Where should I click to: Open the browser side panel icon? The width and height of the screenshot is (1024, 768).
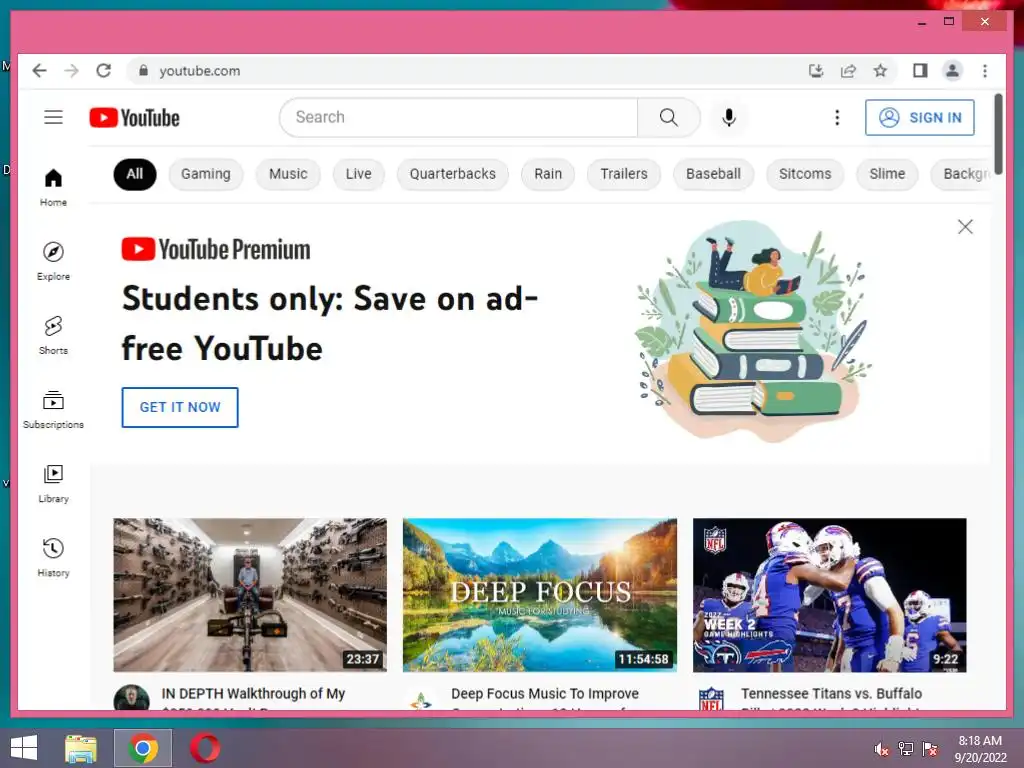tap(920, 71)
